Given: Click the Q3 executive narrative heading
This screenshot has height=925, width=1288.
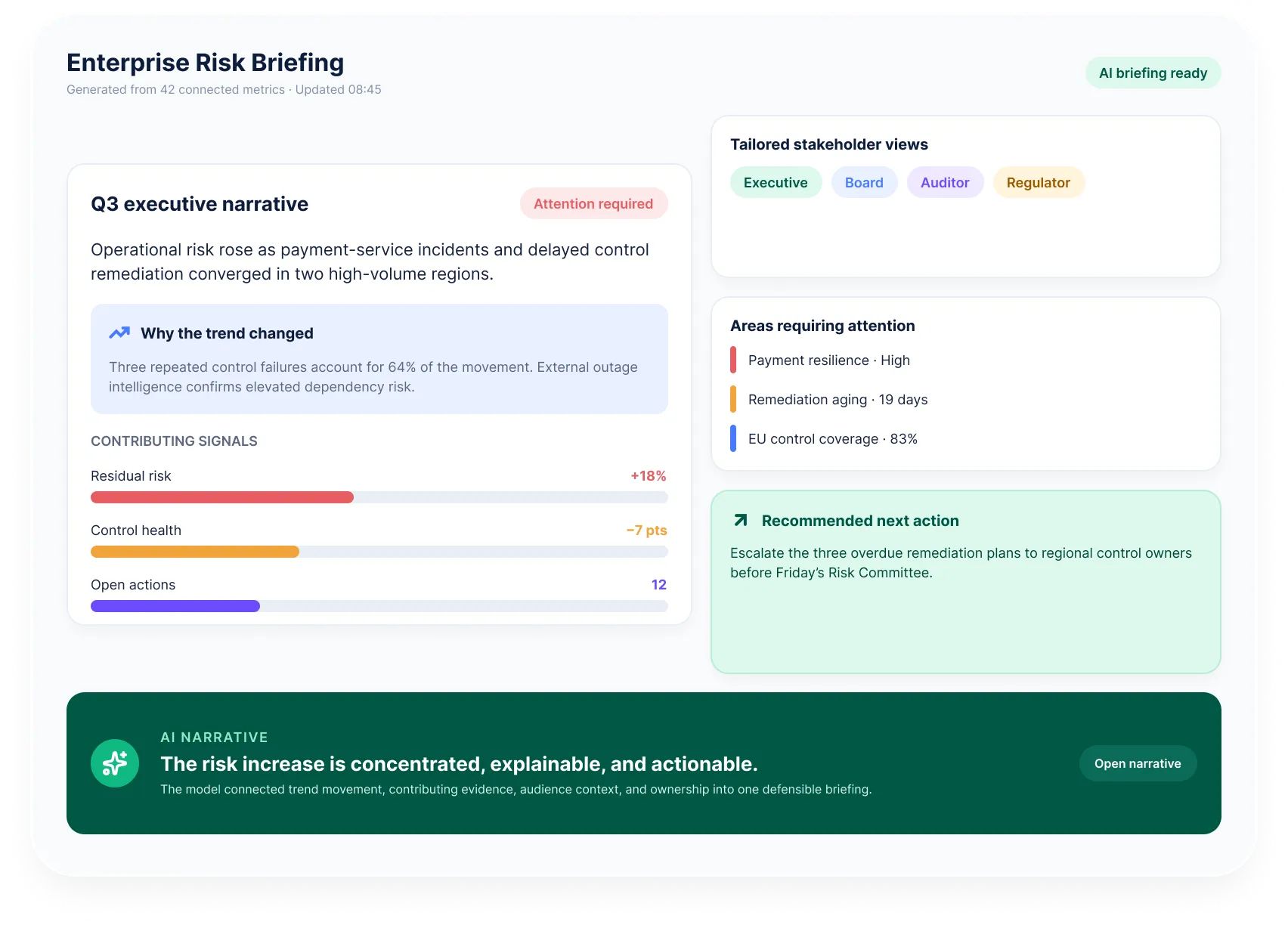Looking at the screenshot, I should [200, 204].
